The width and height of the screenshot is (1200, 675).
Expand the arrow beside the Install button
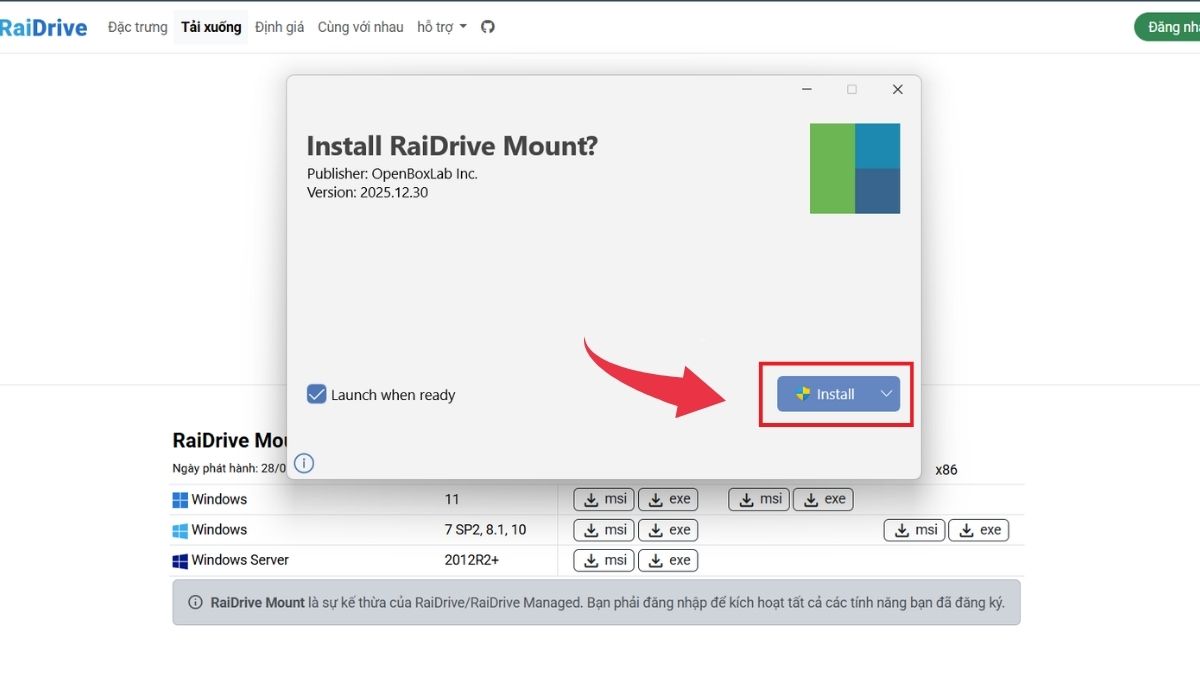(x=886, y=394)
